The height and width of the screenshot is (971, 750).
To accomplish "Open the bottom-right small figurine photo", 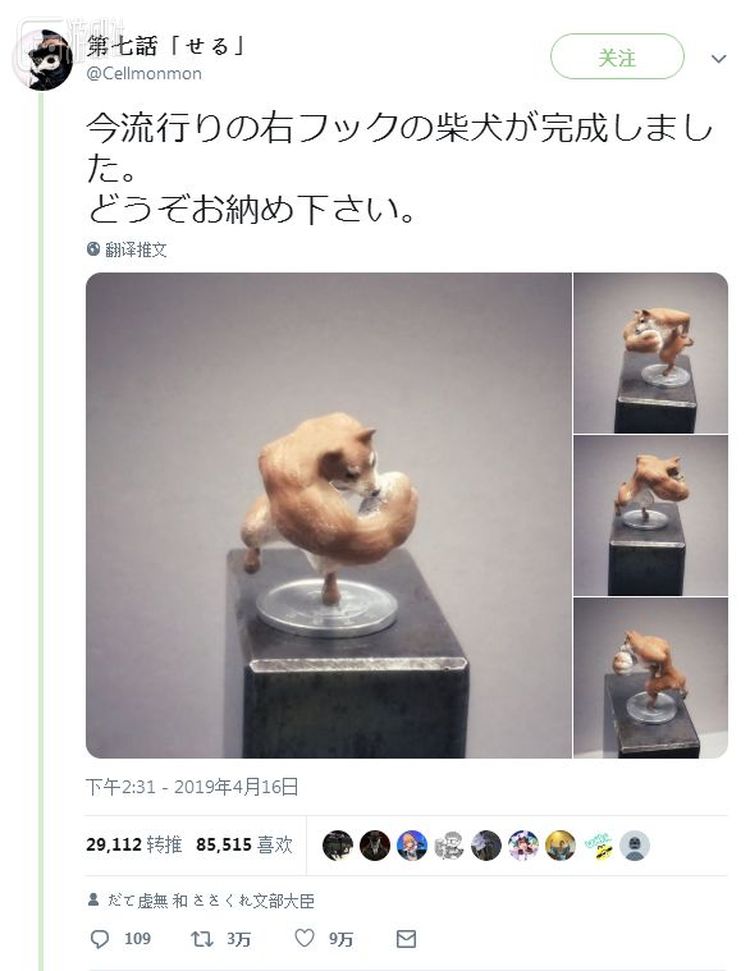I will point(650,678).
